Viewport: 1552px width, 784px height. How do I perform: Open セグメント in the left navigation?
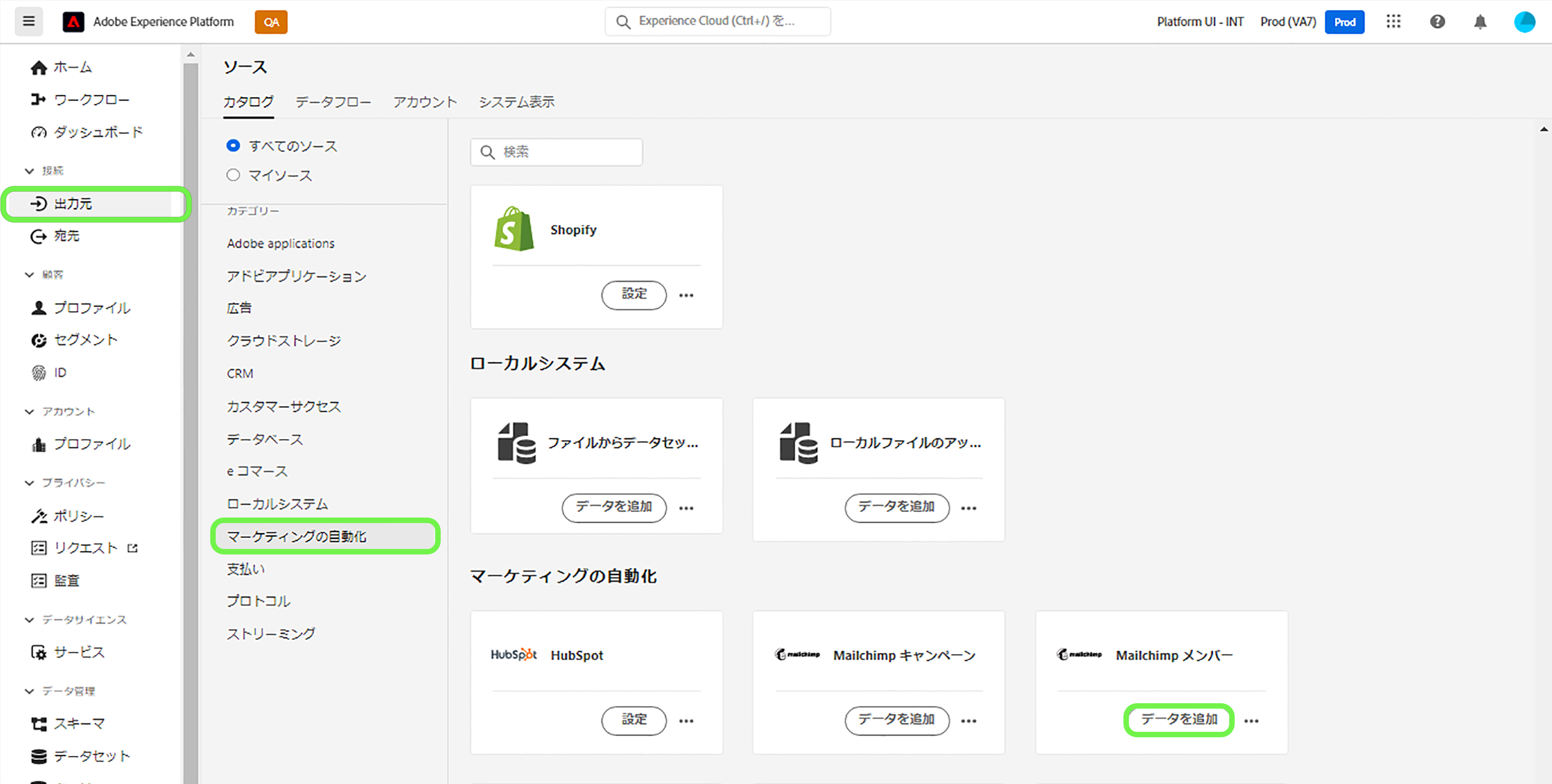pyautogui.click(x=85, y=340)
